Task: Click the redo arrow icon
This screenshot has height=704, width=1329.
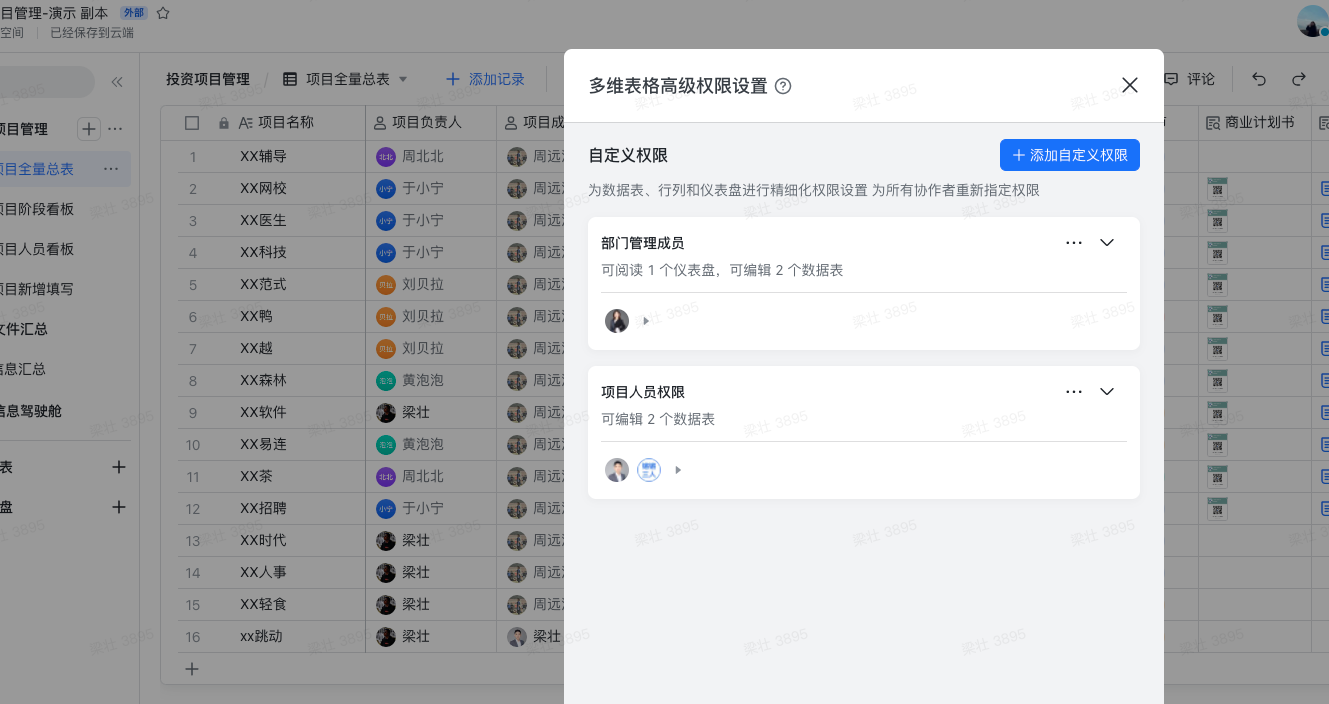Action: point(1298,79)
